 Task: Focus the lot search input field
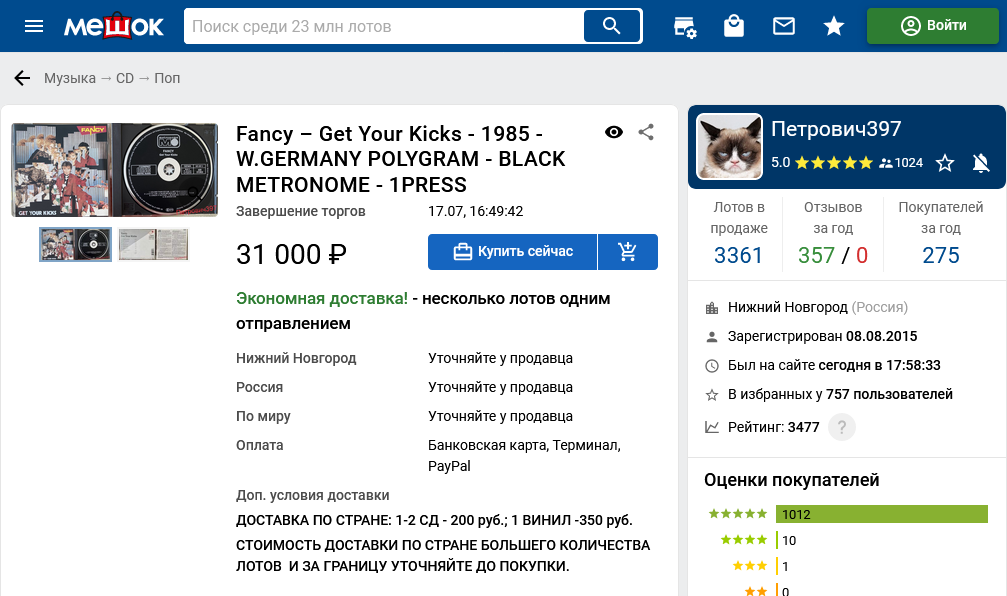[x=384, y=26]
